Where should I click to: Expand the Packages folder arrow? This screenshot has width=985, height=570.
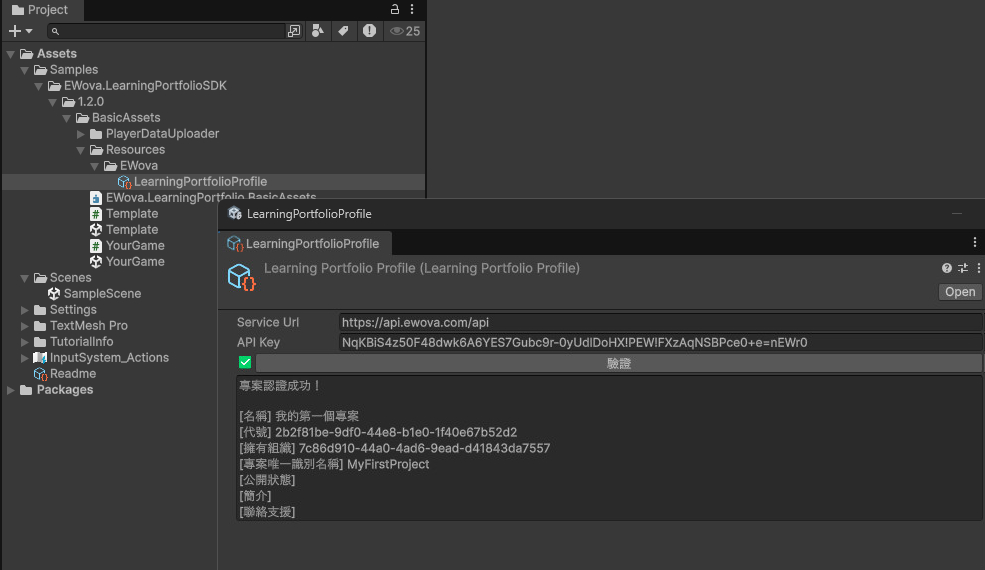11,390
